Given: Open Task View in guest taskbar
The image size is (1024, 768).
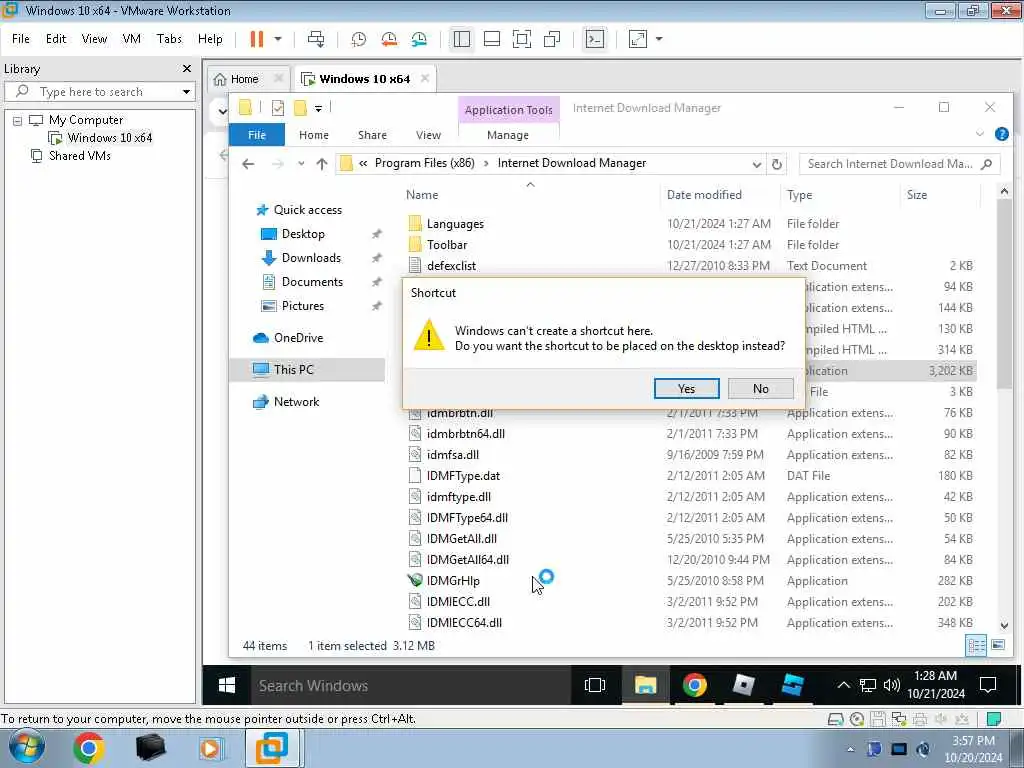Looking at the screenshot, I should click(x=594, y=686).
